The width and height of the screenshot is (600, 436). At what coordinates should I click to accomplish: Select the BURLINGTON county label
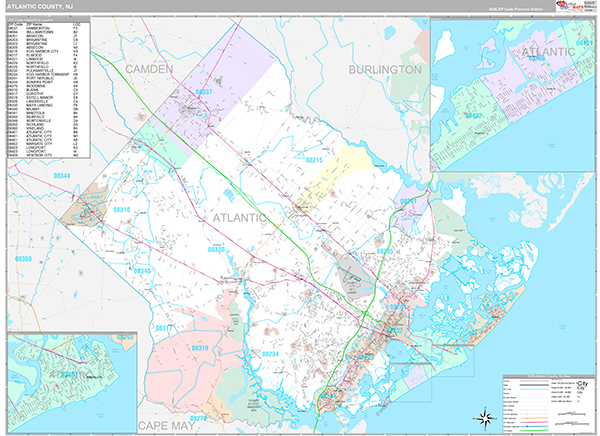(385, 70)
